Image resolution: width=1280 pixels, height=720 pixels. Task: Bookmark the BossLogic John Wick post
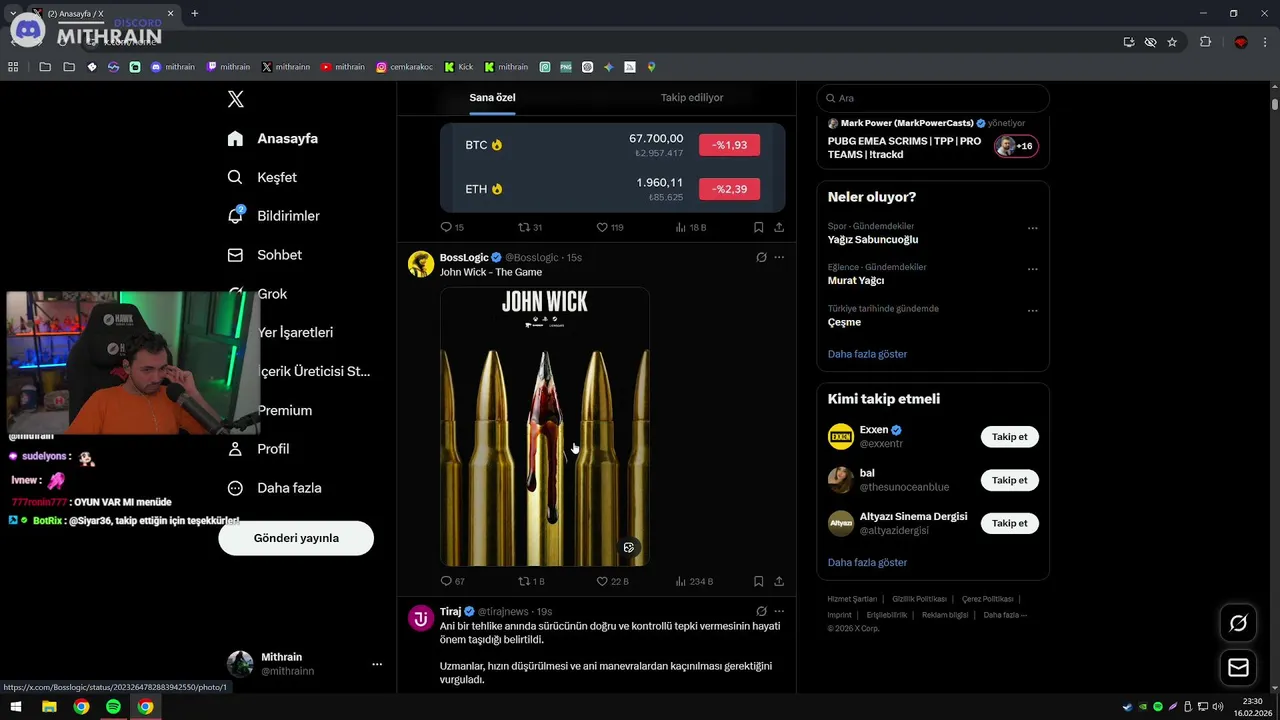click(x=759, y=581)
